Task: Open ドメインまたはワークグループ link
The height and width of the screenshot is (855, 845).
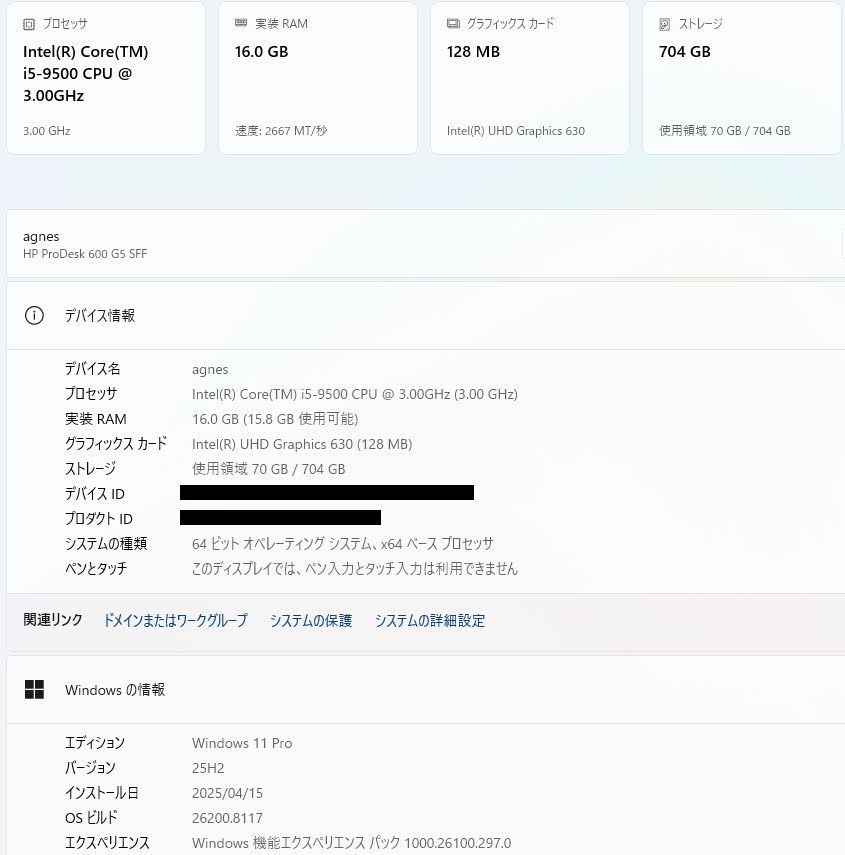Action: tap(176, 620)
